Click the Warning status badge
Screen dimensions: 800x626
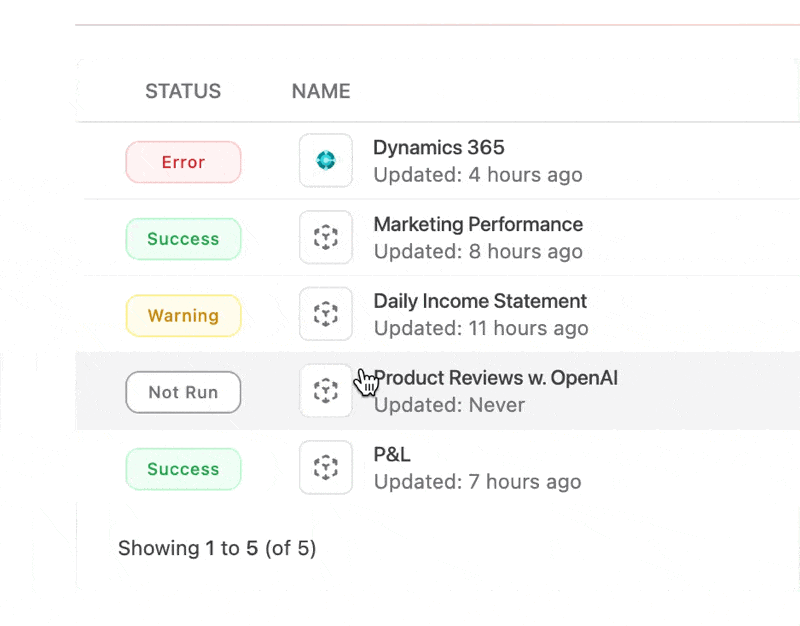tap(183, 316)
